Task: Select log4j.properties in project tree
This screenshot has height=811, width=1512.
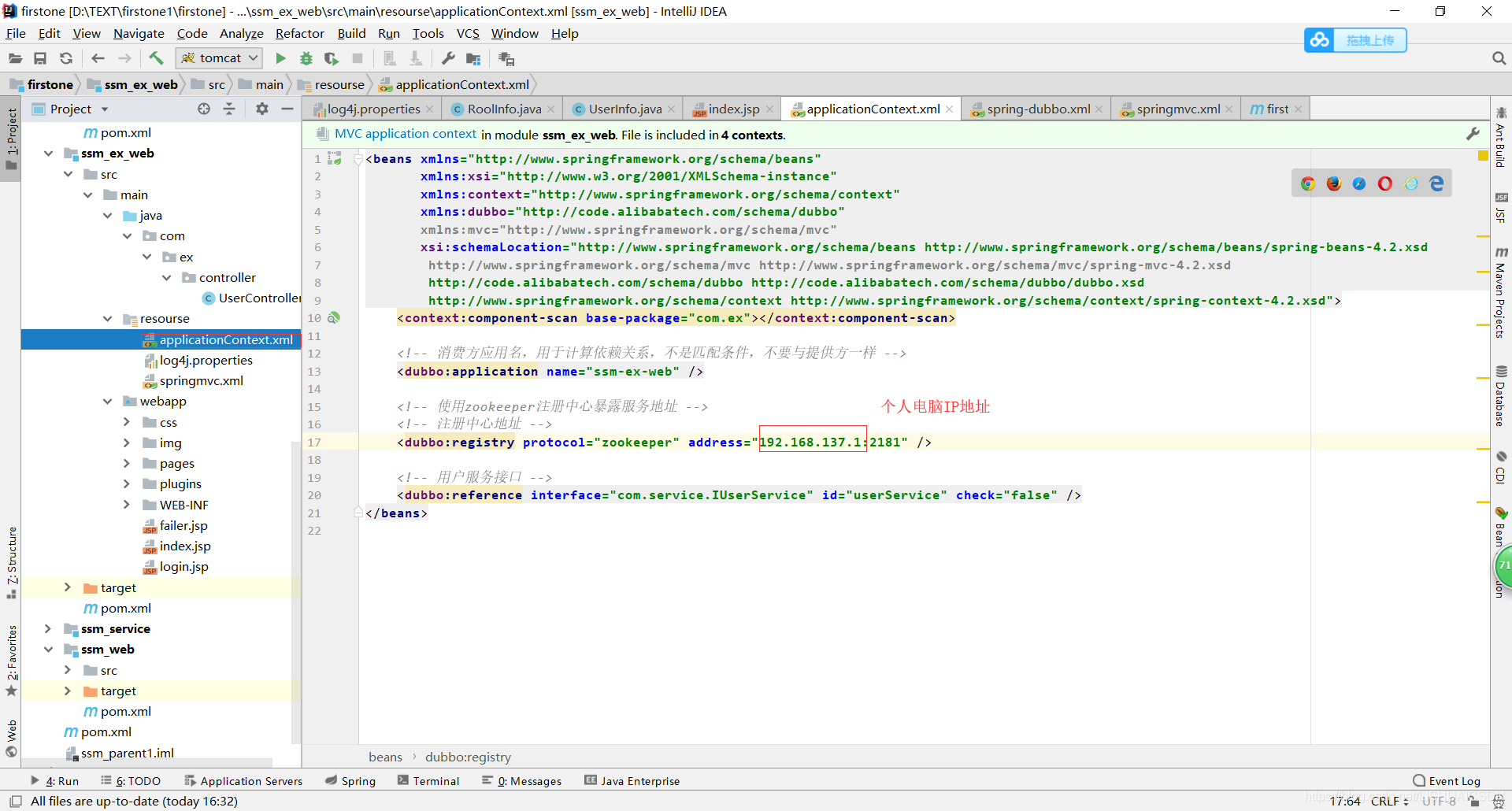Action: (198, 361)
